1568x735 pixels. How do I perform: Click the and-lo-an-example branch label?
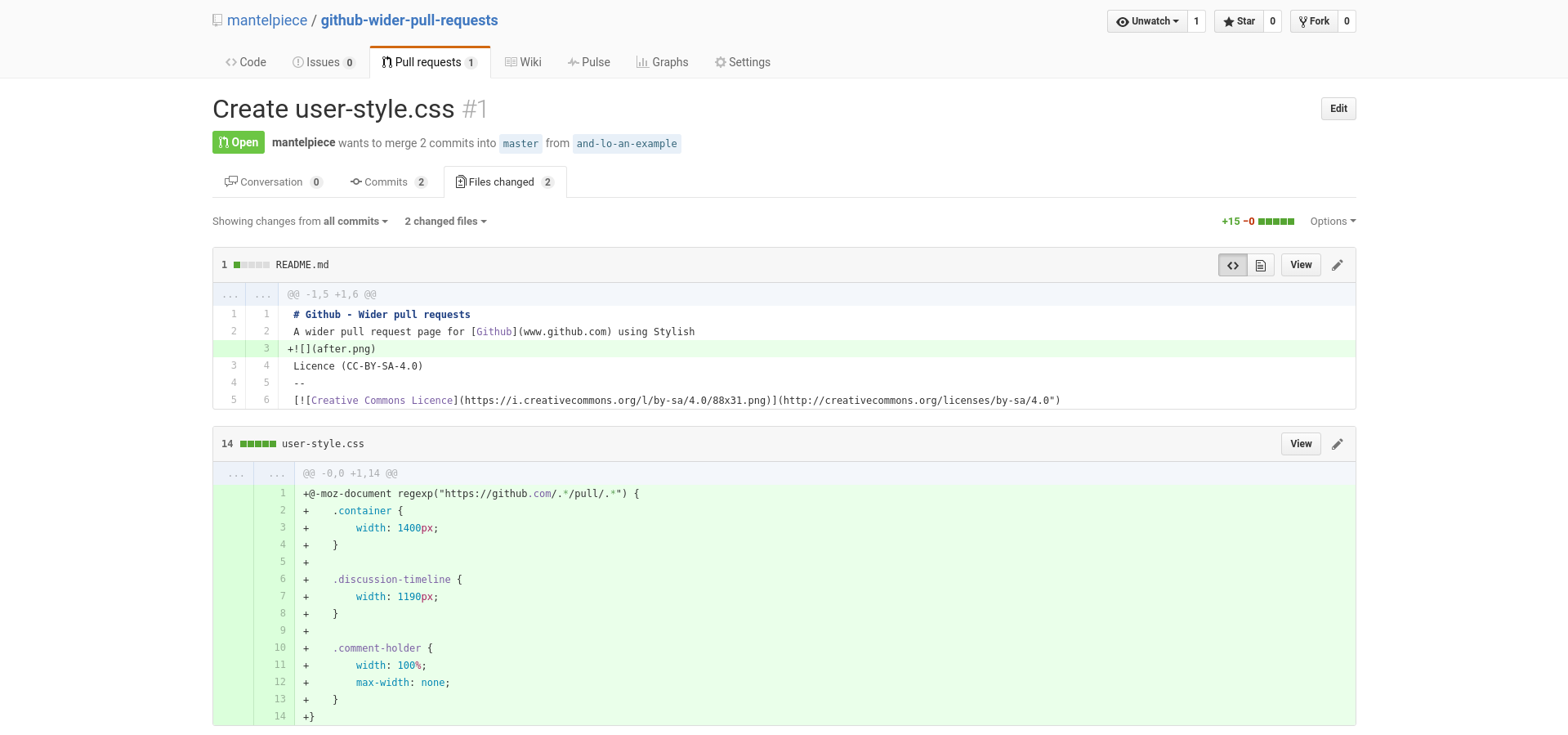tap(627, 144)
